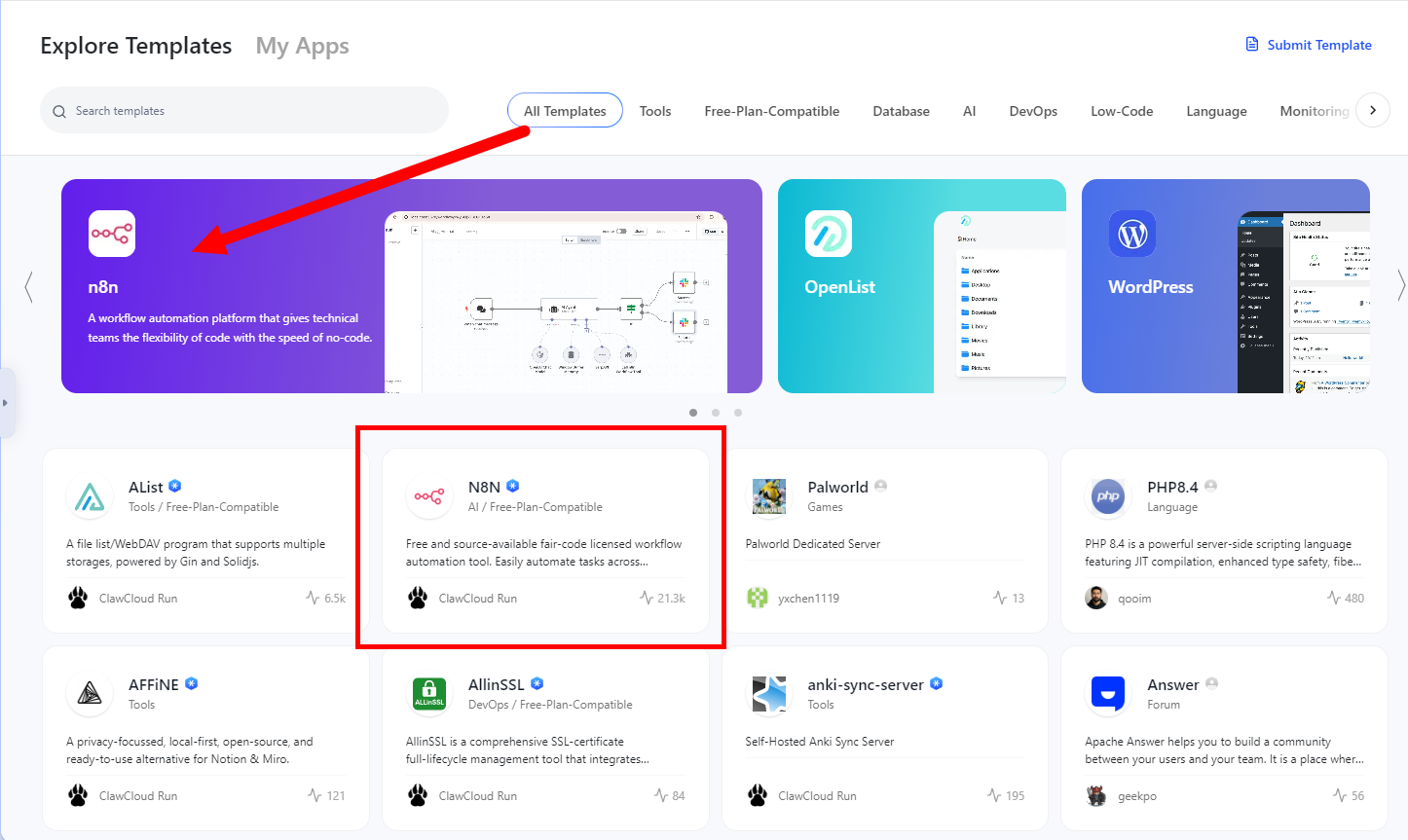Click the Submit Template document icon
Viewport: 1408px width, 840px height.
(x=1252, y=45)
